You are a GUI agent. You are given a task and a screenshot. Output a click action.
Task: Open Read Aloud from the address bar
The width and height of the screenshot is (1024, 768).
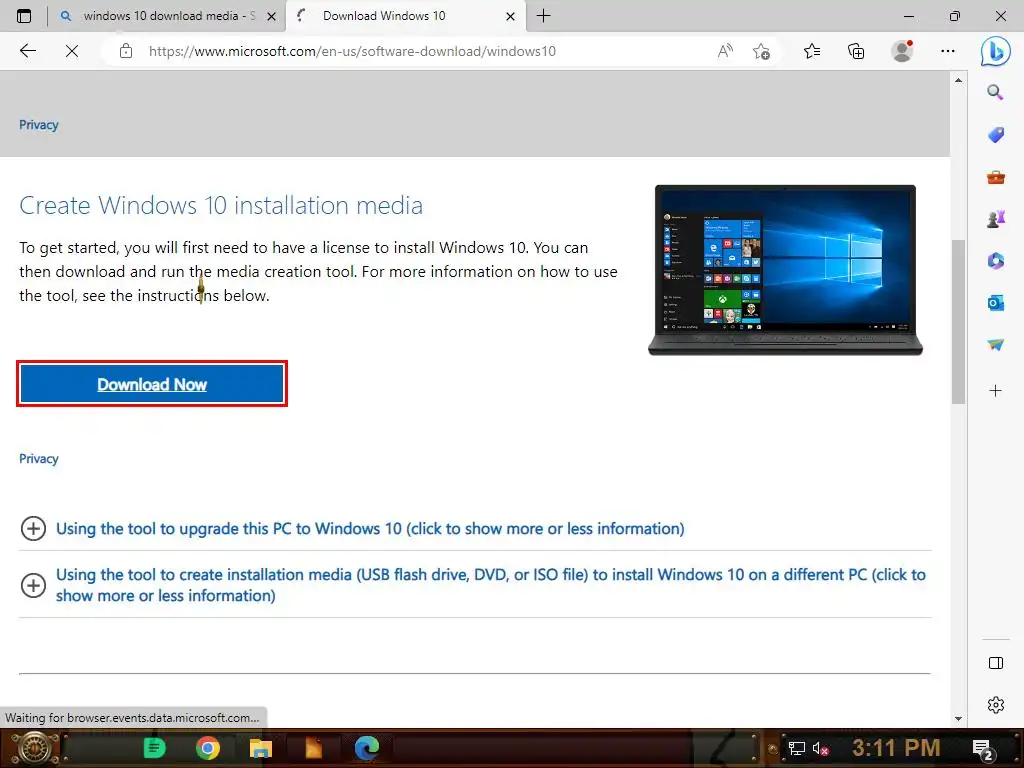coord(725,51)
